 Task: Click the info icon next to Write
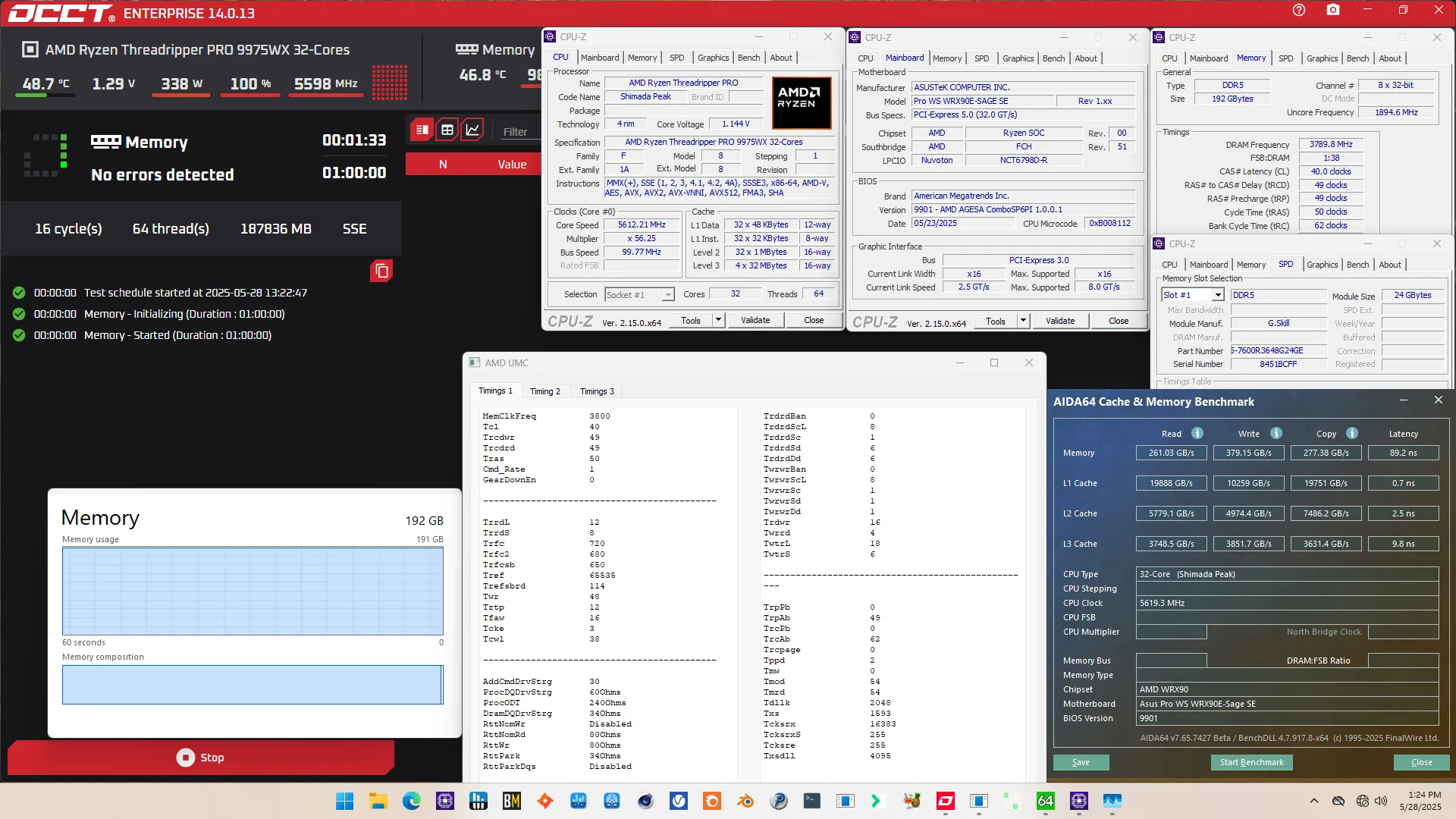click(1276, 433)
